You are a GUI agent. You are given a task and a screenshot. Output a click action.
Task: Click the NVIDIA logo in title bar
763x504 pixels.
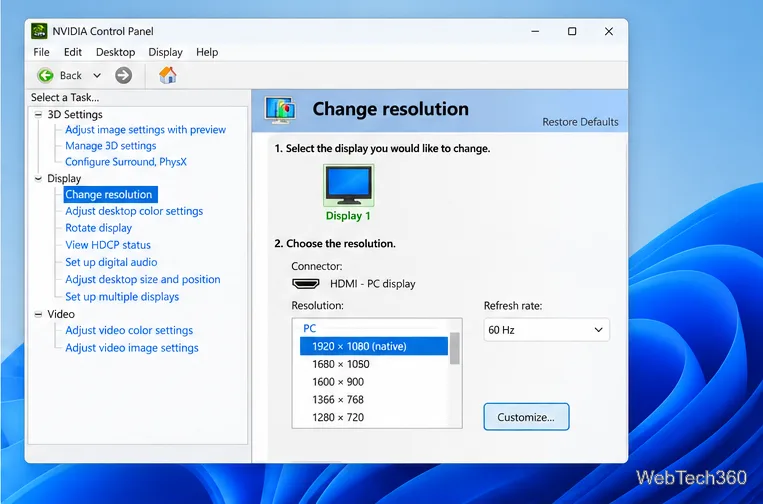[x=39, y=31]
